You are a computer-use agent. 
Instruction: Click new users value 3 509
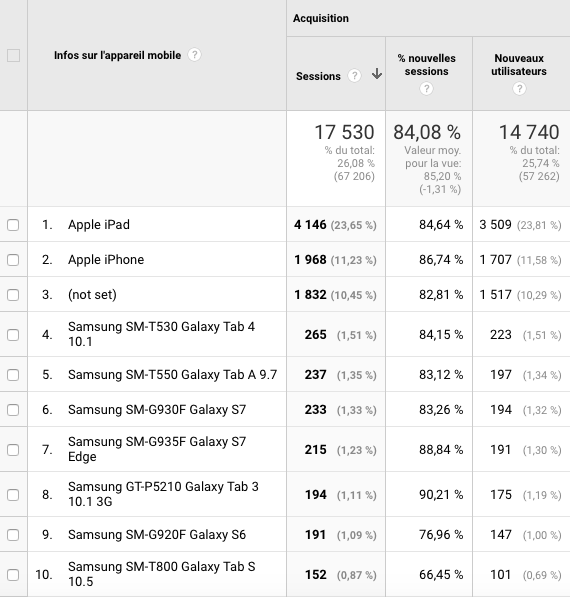click(495, 225)
